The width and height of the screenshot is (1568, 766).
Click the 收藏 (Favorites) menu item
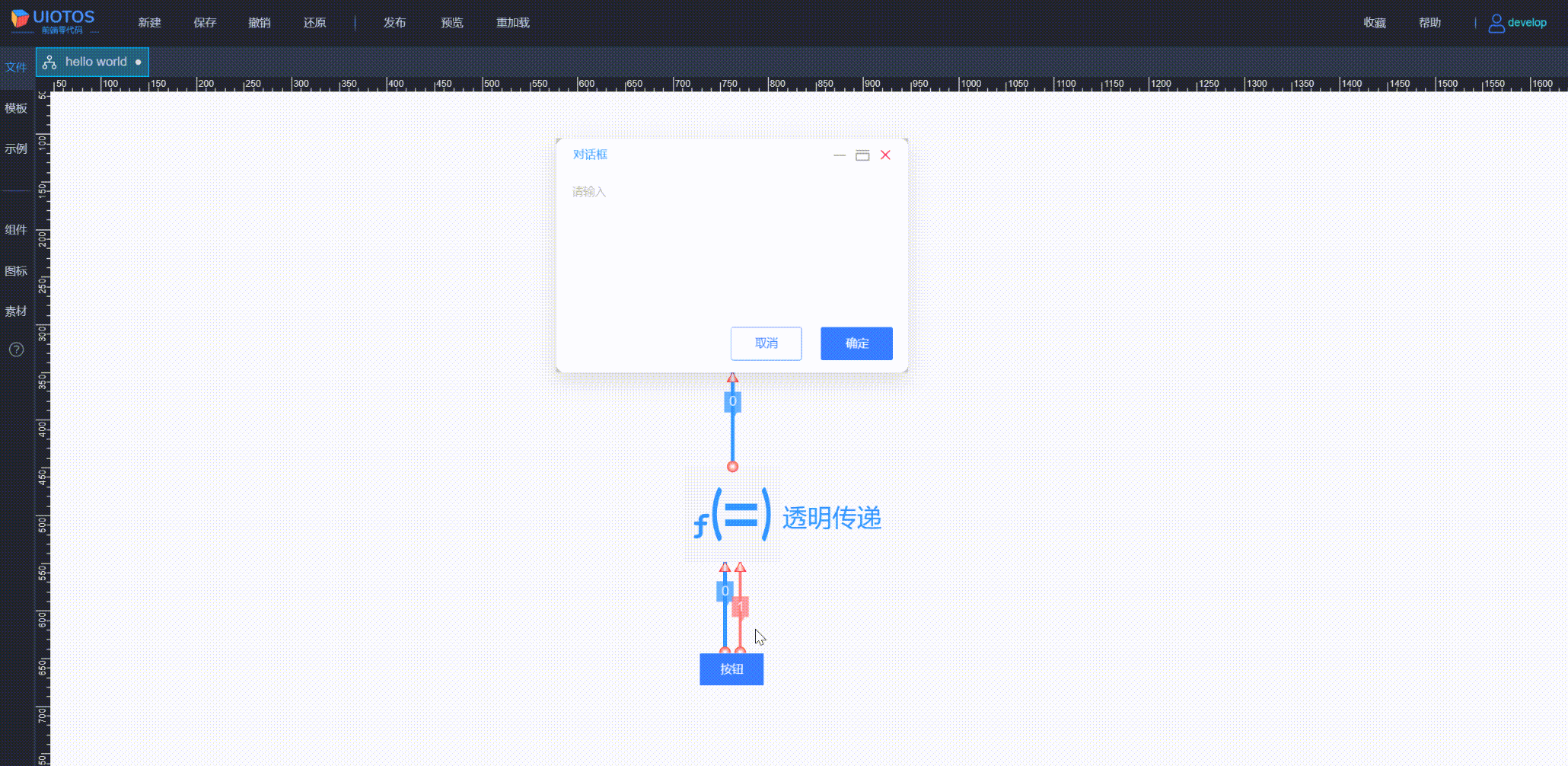(1375, 22)
